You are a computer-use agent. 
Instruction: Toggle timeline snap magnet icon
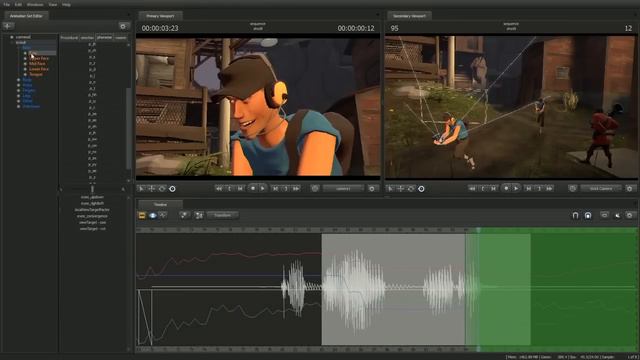coord(575,215)
